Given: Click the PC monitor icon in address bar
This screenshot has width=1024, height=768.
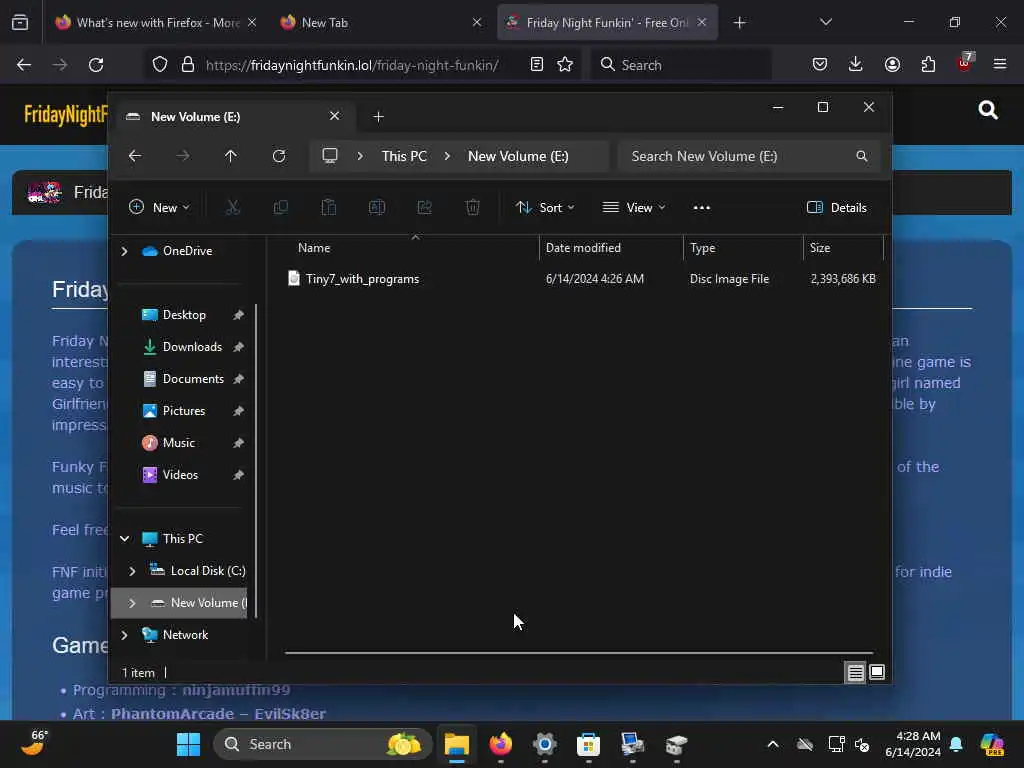Looking at the screenshot, I should [330, 156].
